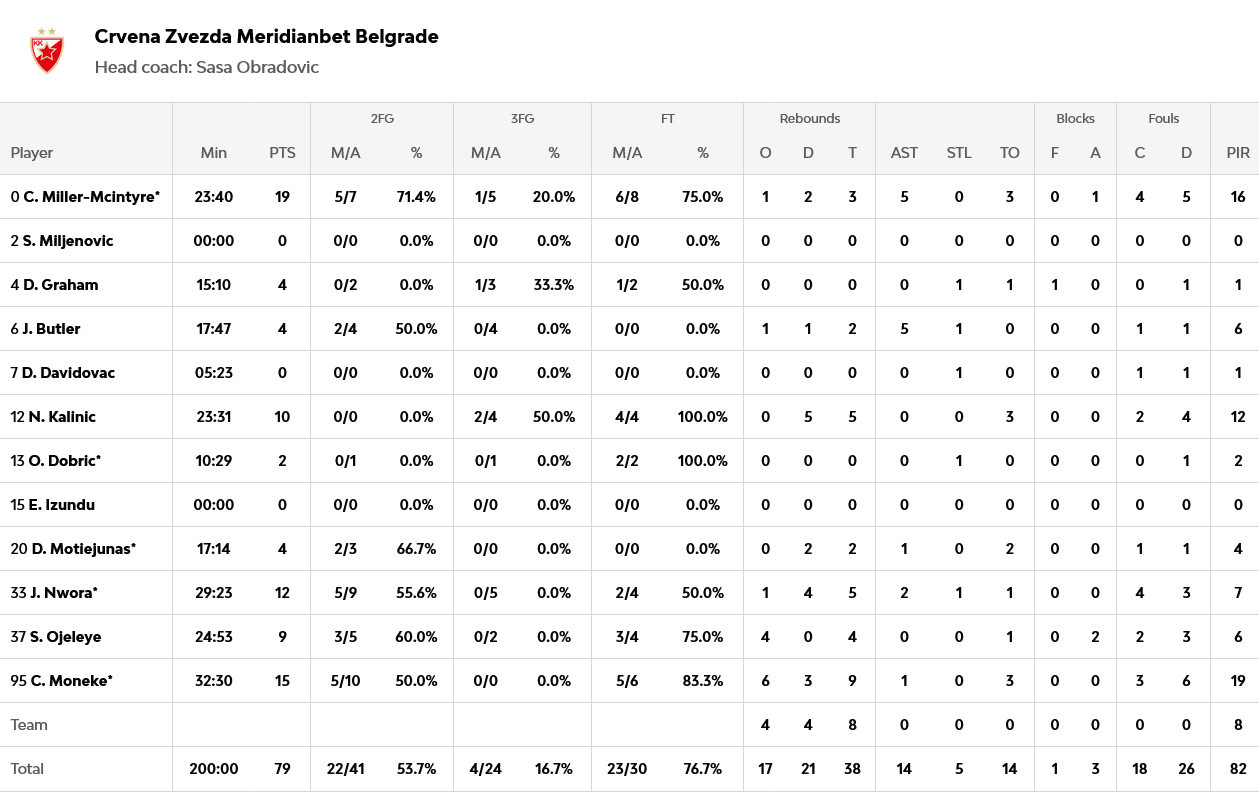Click the AST column header
1259x794 pixels.
click(x=904, y=153)
